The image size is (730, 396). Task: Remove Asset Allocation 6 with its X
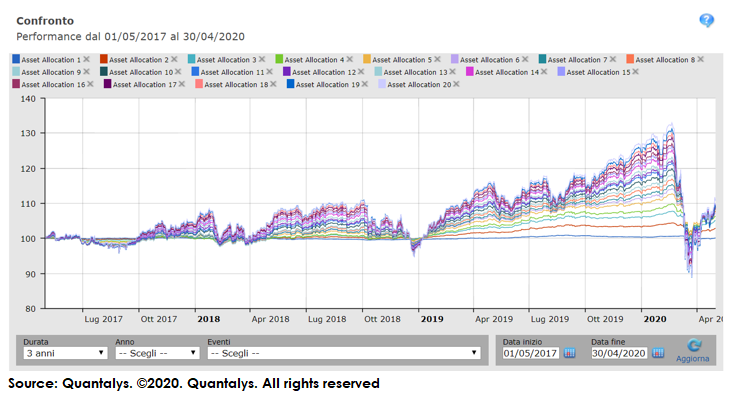point(525,60)
